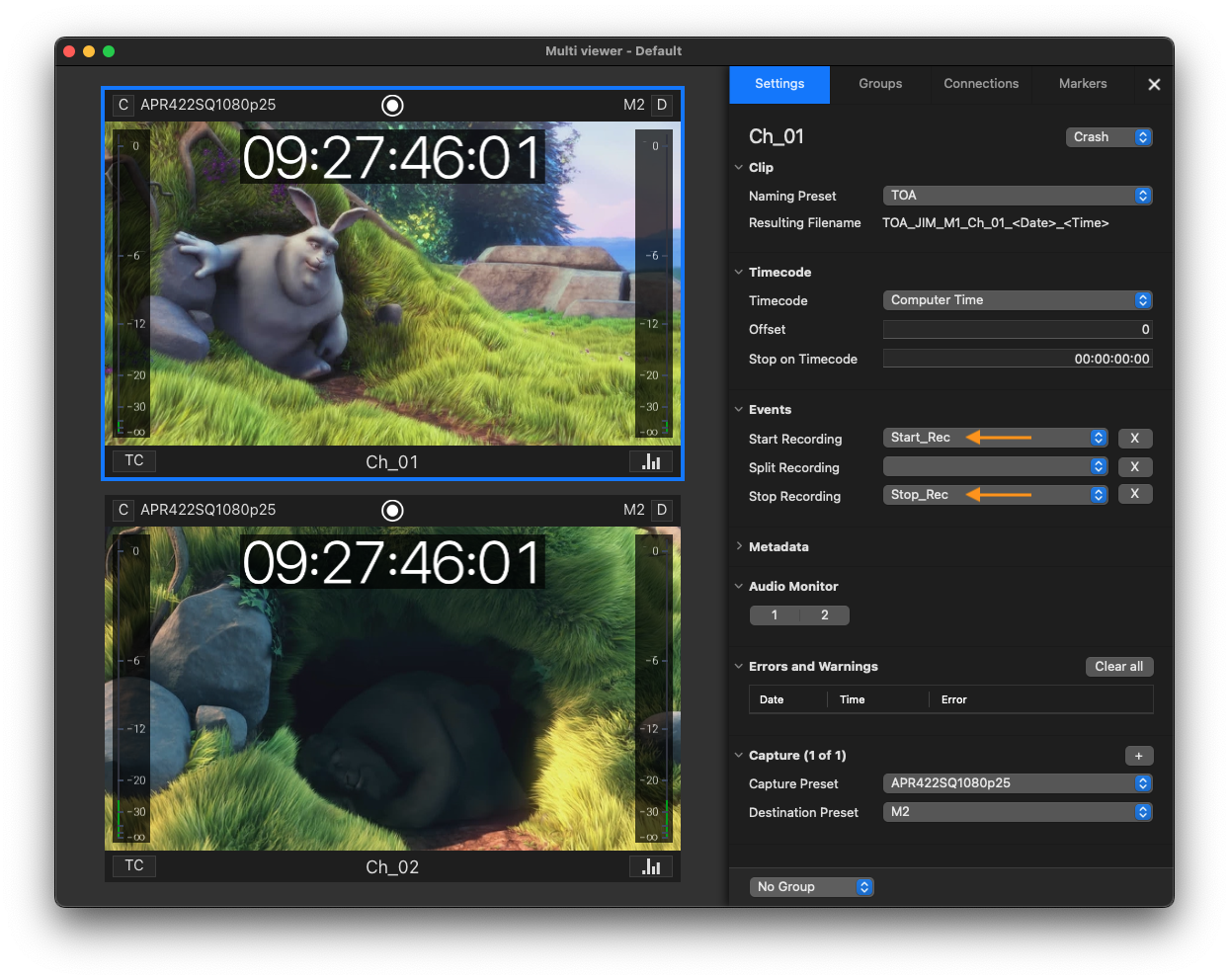This screenshot has height=980, width=1229.
Task: Click the Error column header
Action: point(953,699)
